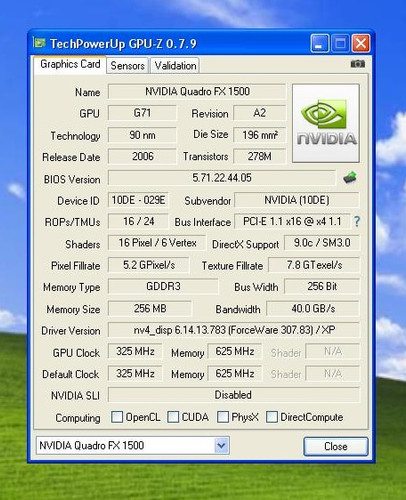The height and width of the screenshot is (500, 406).
Task: Click Pixel Fillrate value 5.2 GPixel/s
Action: (149, 265)
